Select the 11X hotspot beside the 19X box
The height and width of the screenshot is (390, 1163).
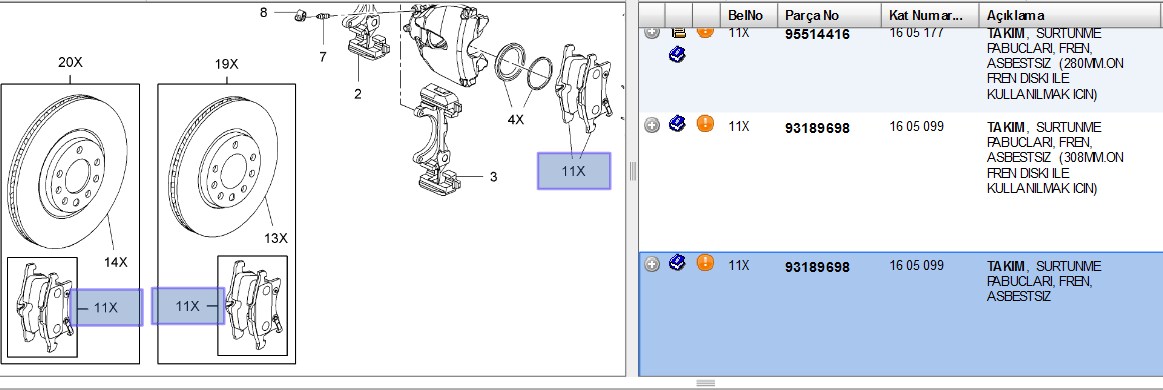click(188, 305)
